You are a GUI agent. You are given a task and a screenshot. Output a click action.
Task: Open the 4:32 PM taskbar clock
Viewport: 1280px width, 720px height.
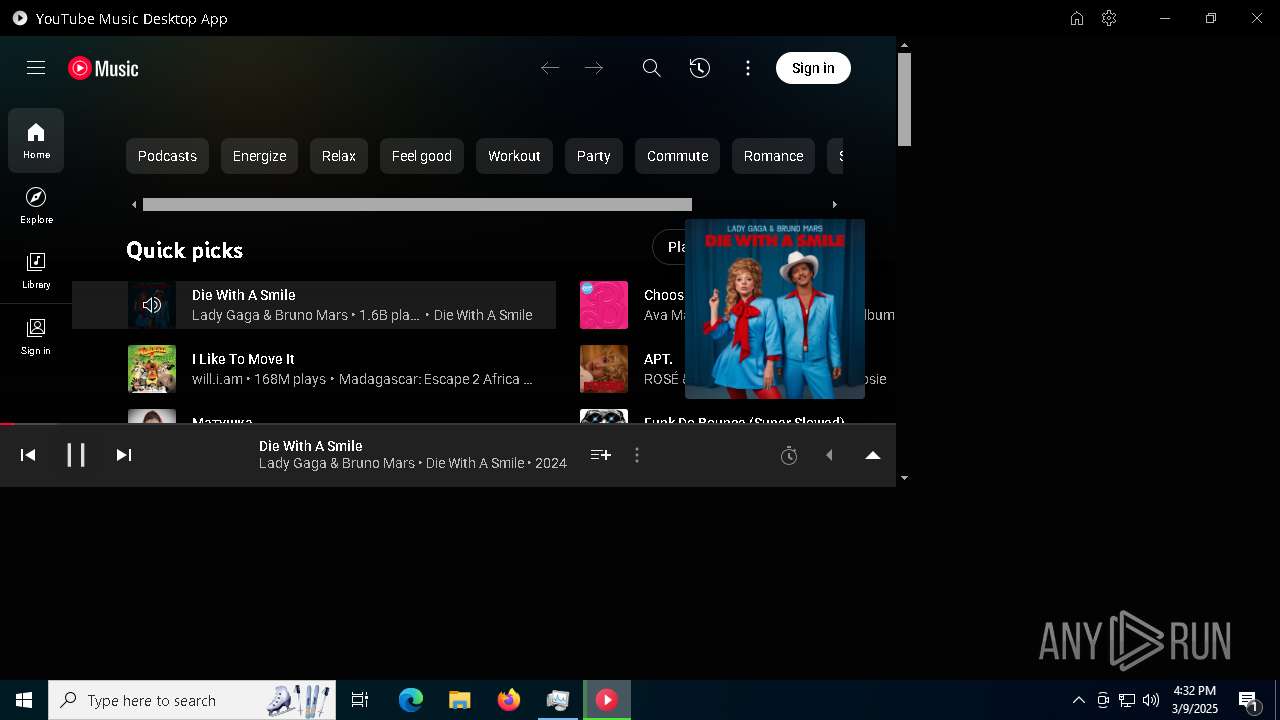[x=1195, y=700]
